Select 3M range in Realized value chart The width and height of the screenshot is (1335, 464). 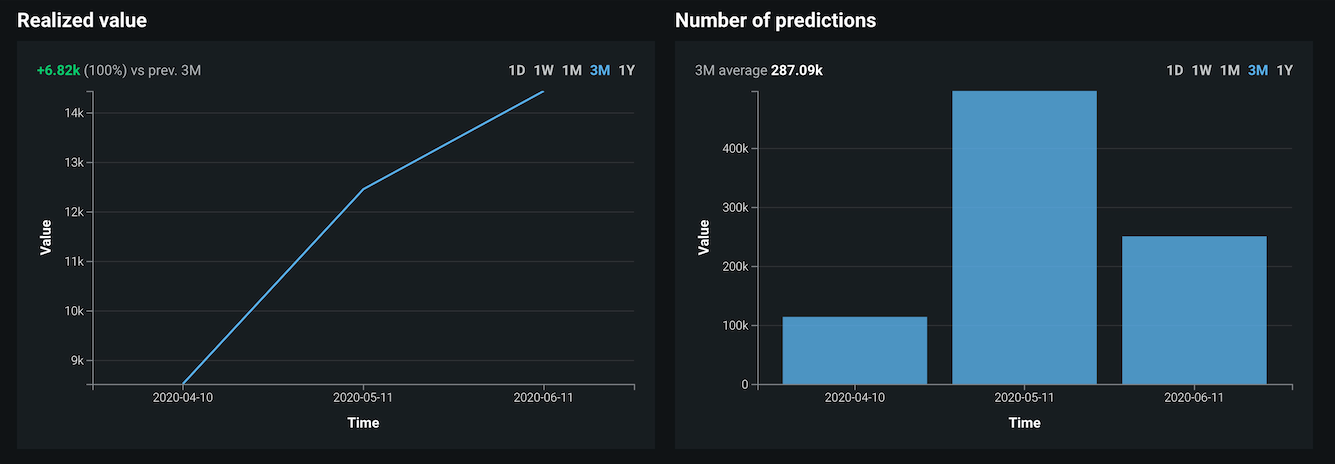point(600,70)
